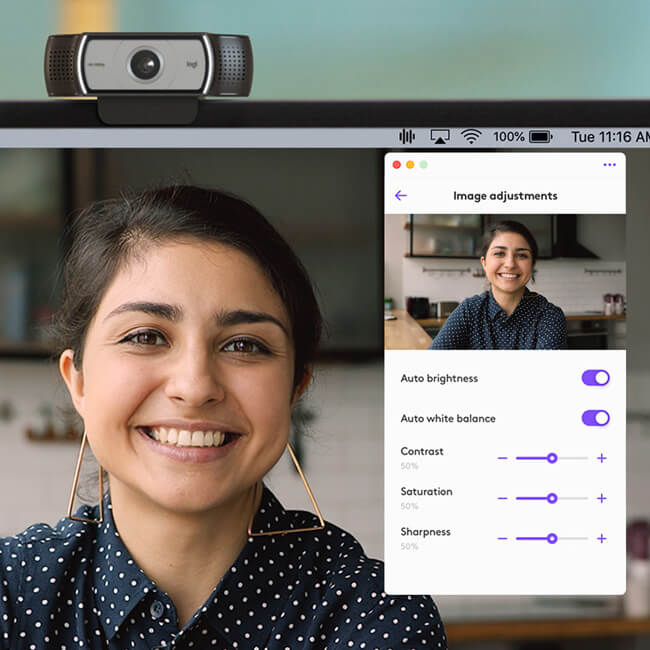Disable the Auto brightness toggle
This screenshot has width=650, height=650.
click(595, 378)
